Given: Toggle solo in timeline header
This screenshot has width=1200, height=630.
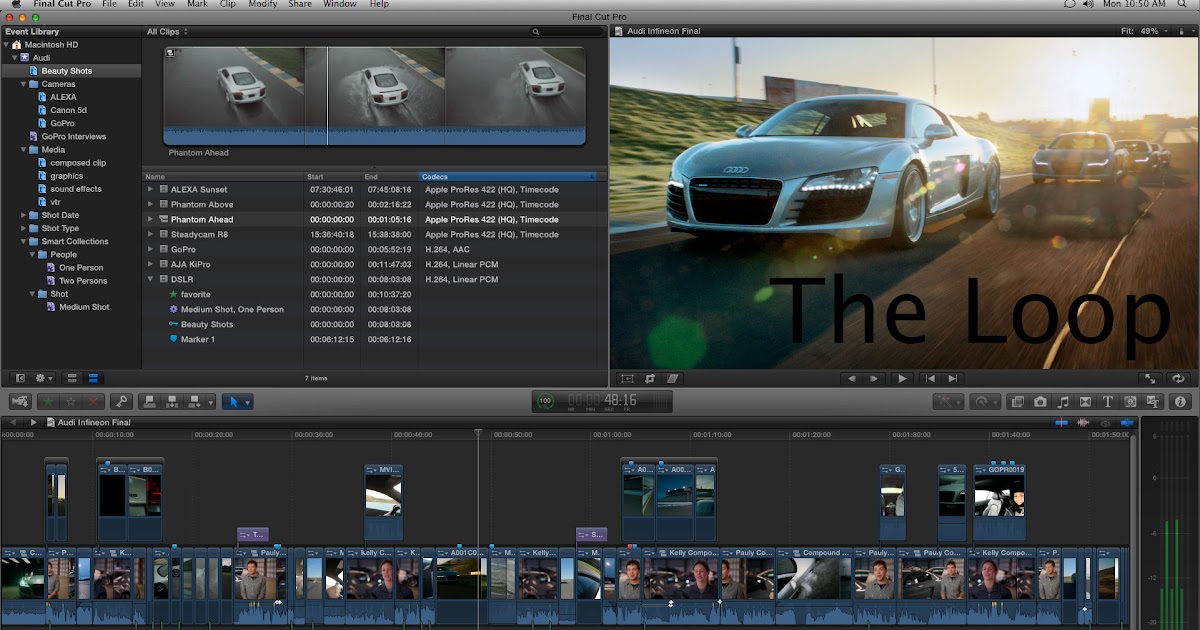Looking at the screenshot, I should tap(1105, 422).
